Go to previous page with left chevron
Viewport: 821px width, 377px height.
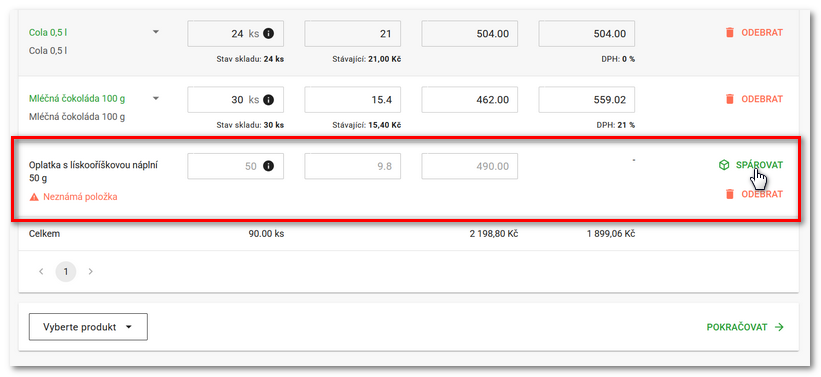(x=41, y=272)
